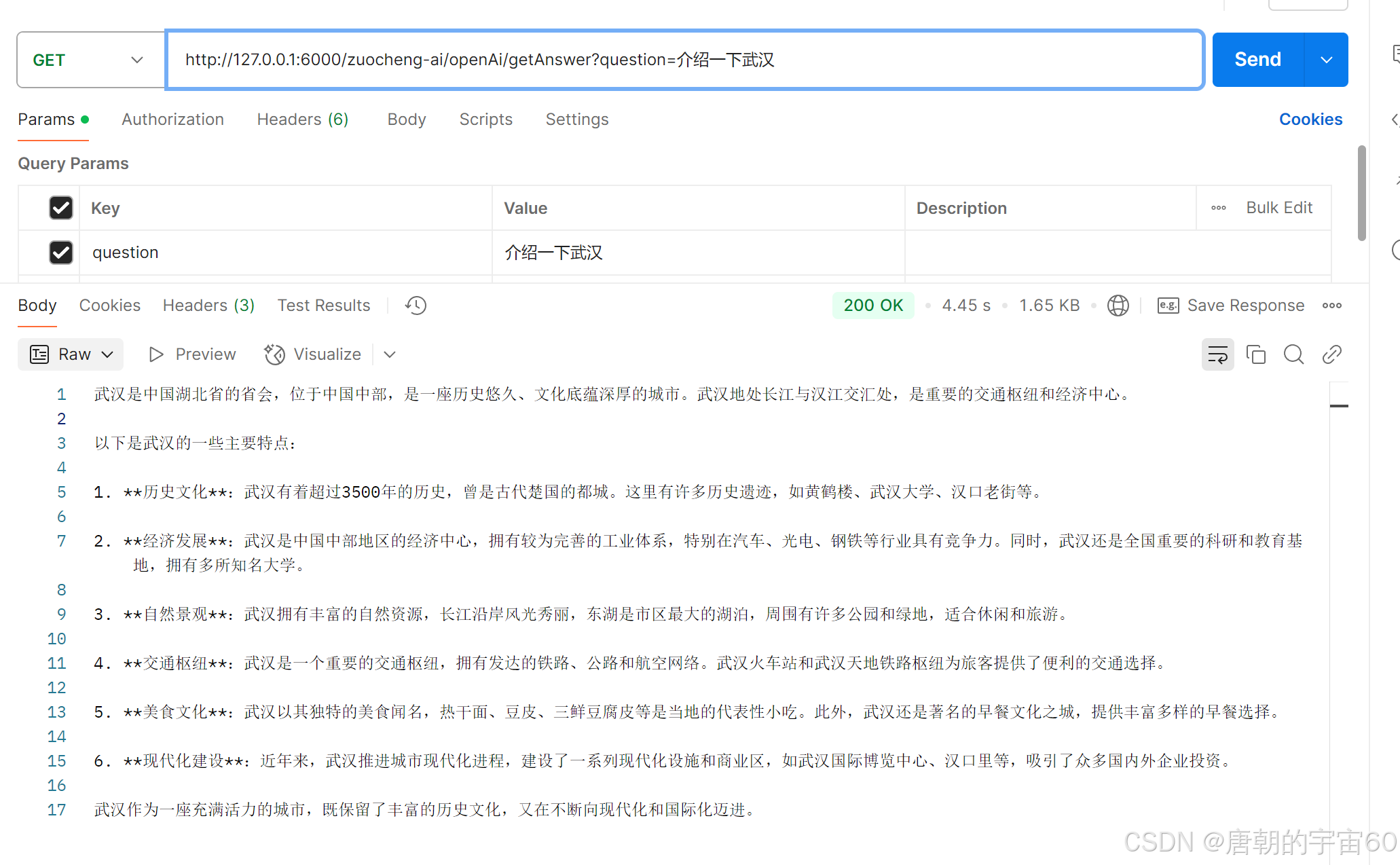Toggle line wrapping in response viewer
This screenshot has width=1400, height=865.
1217,354
